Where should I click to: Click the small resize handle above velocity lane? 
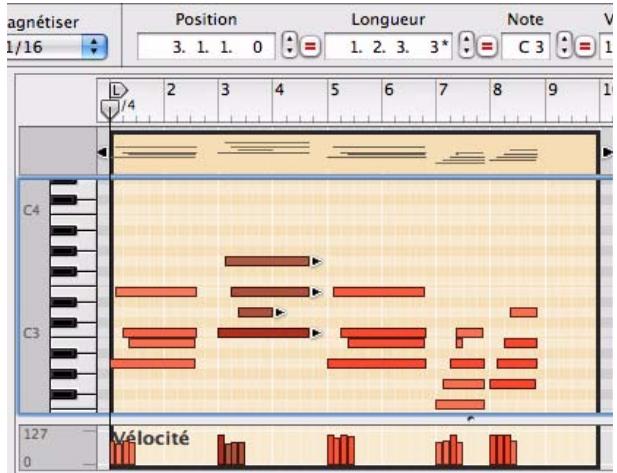point(470,419)
